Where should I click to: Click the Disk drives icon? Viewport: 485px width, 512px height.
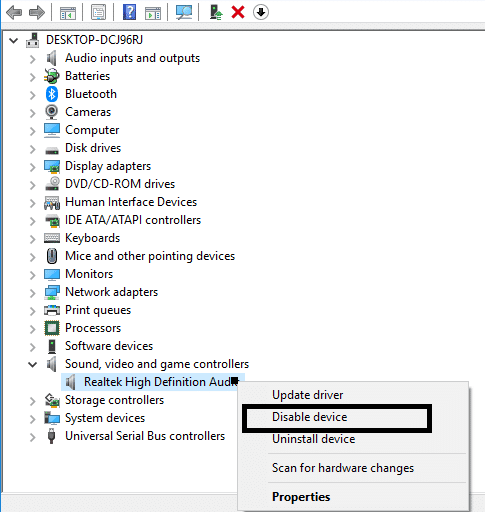click(52, 151)
